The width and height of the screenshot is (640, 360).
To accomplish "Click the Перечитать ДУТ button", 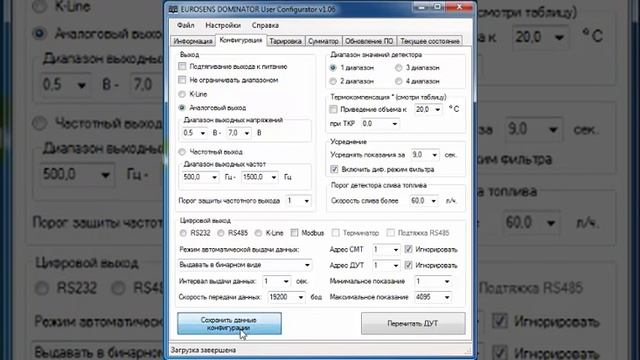I will pos(413,324).
